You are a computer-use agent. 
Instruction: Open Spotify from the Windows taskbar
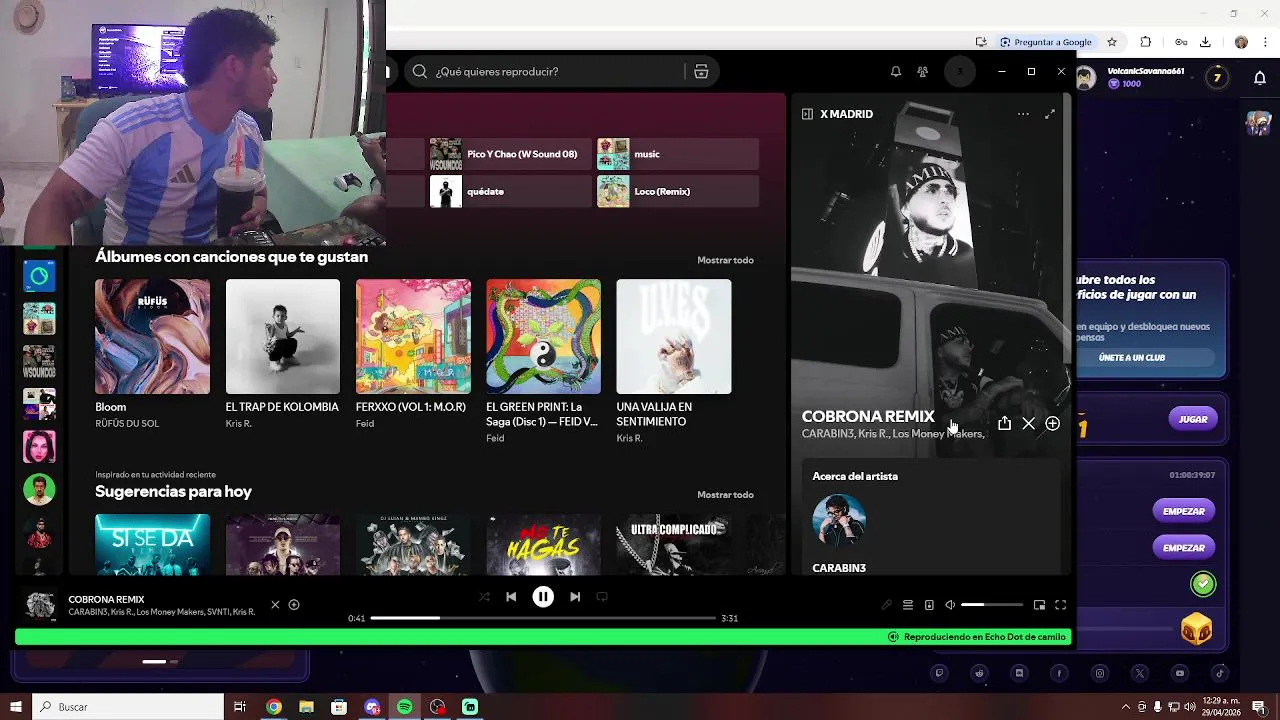tap(404, 707)
